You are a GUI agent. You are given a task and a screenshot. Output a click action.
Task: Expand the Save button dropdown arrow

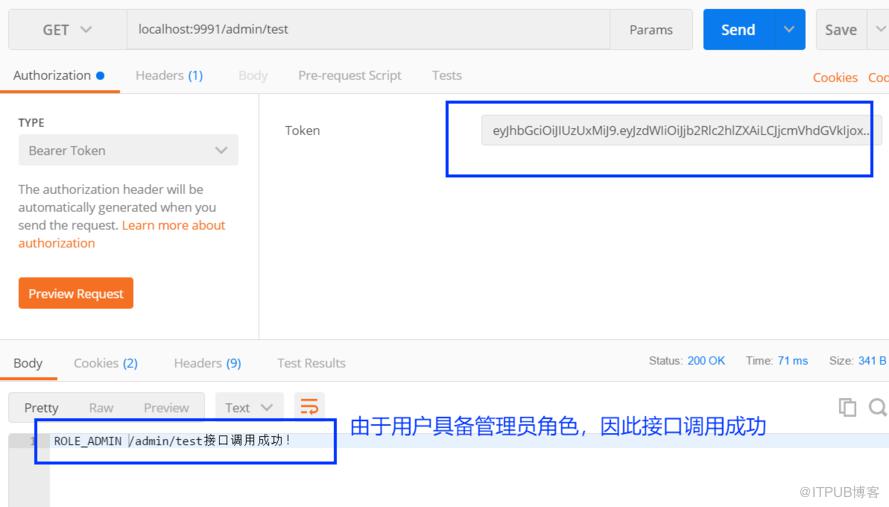(x=879, y=29)
